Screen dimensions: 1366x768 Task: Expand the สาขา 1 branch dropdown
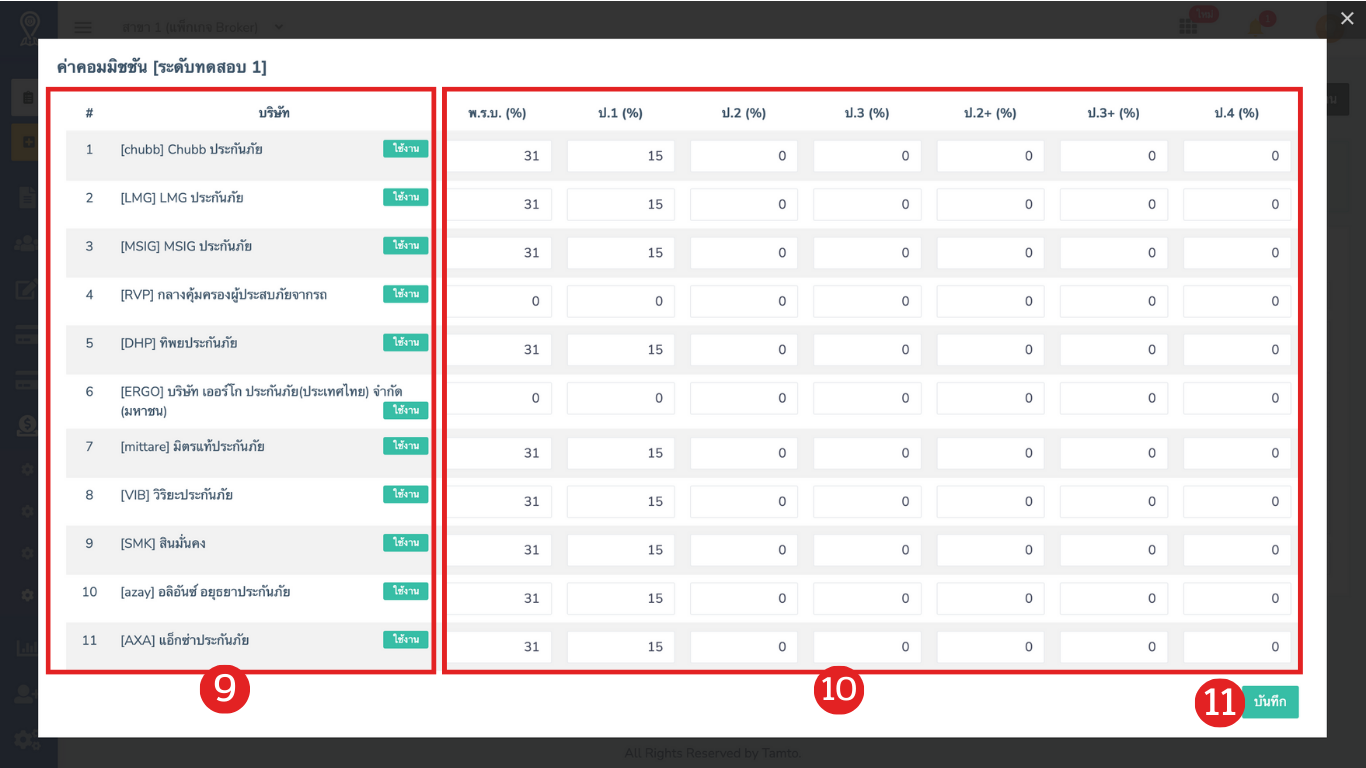pos(203,27)
